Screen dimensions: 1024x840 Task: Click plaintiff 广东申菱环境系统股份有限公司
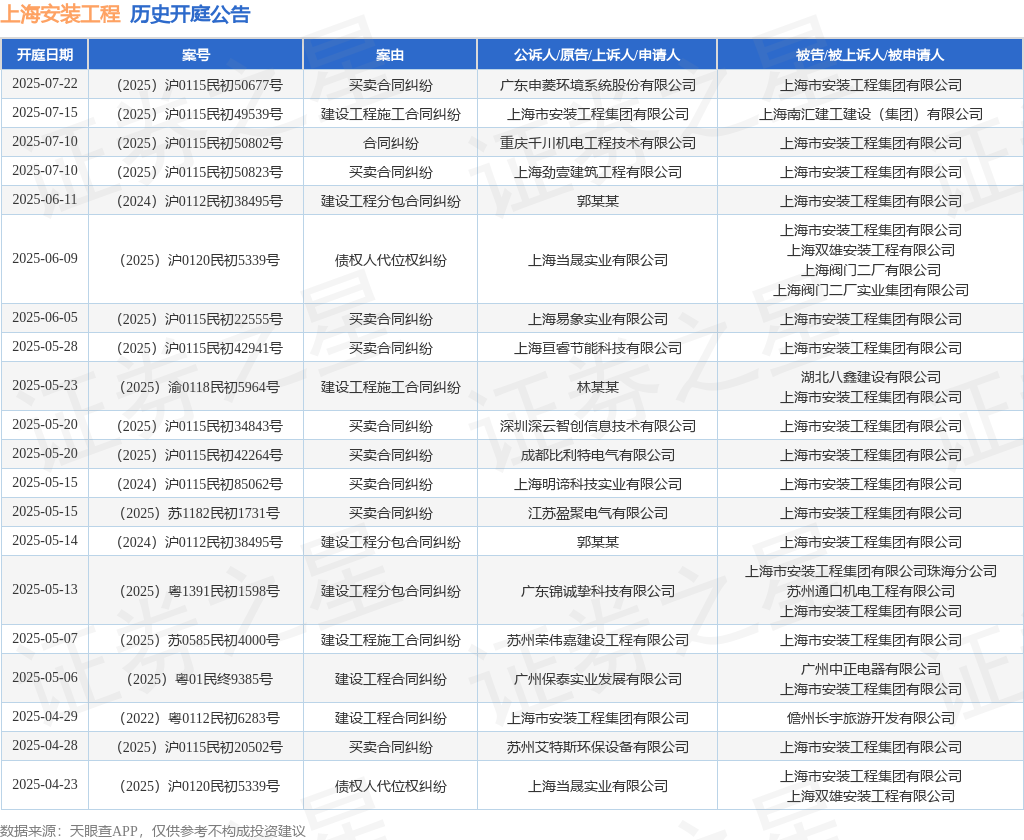coord(598,85)
